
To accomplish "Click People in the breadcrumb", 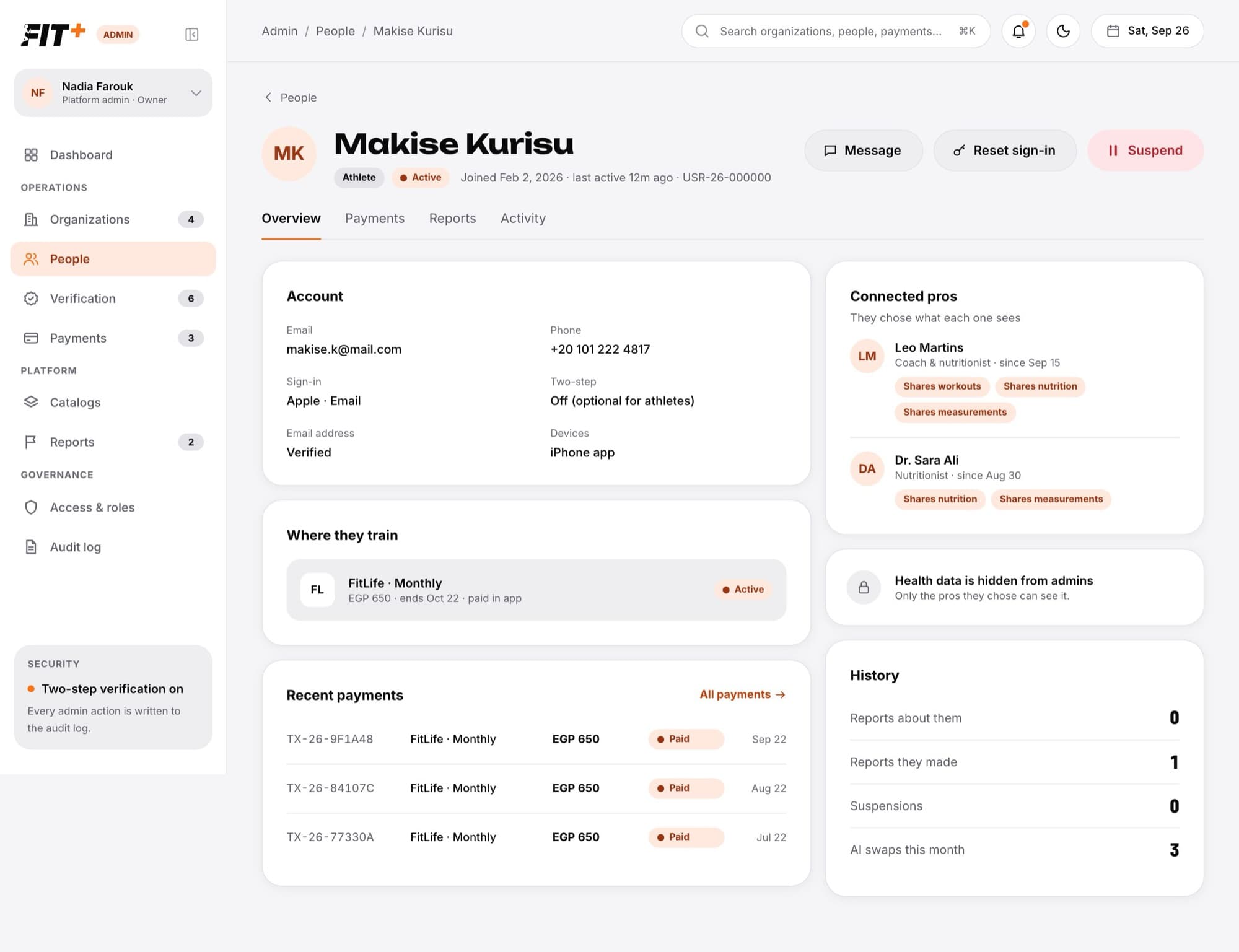I will (x=335, y=31).
